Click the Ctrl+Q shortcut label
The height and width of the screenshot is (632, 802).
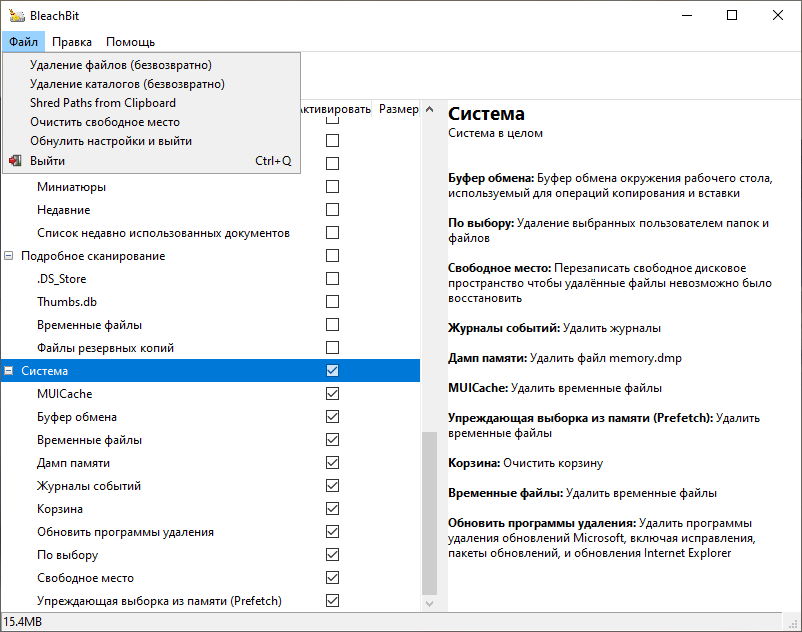(273, 161)
